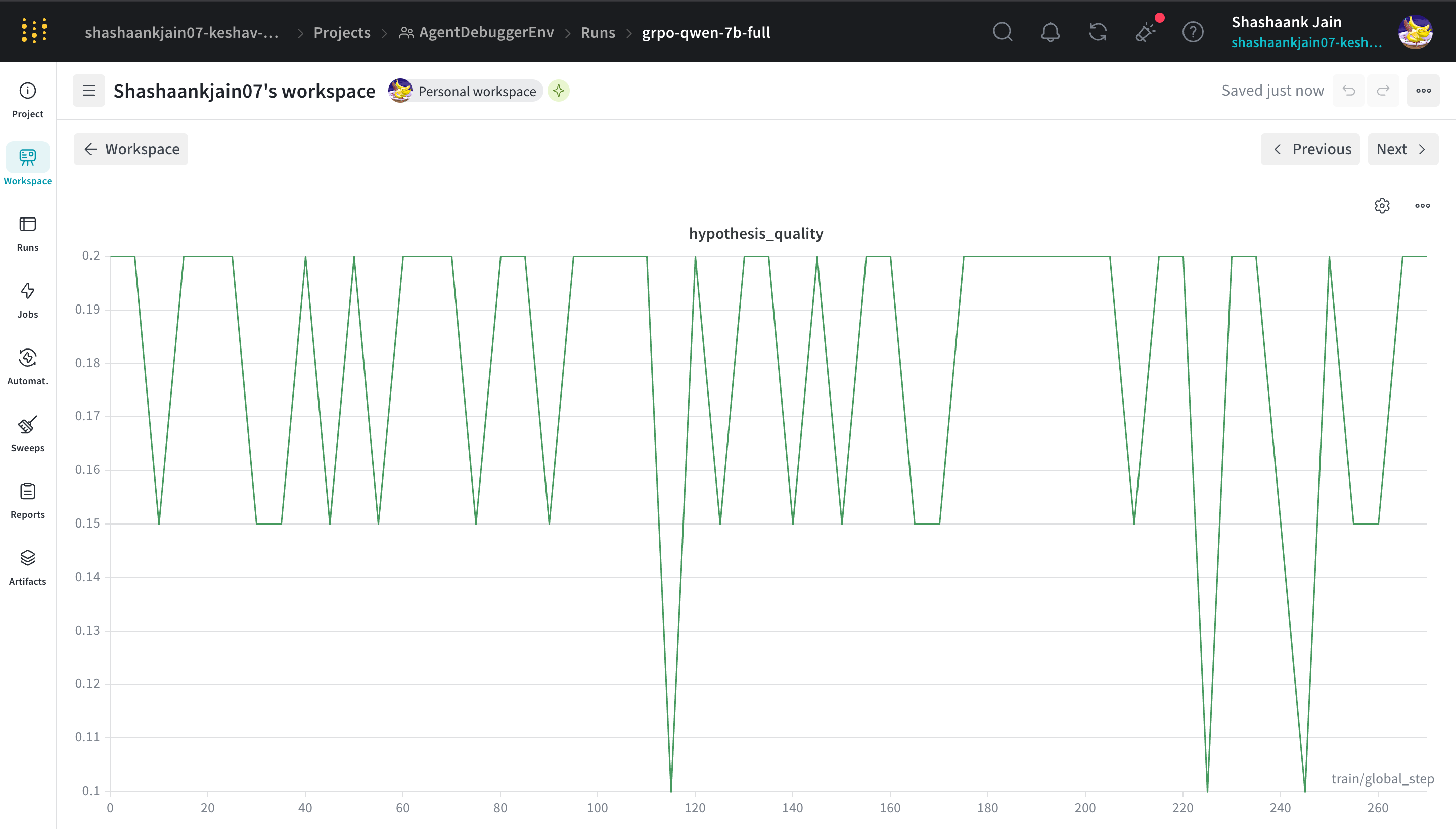Open the help question mark icon
1456x829 pixels.
pos(1193,32)
